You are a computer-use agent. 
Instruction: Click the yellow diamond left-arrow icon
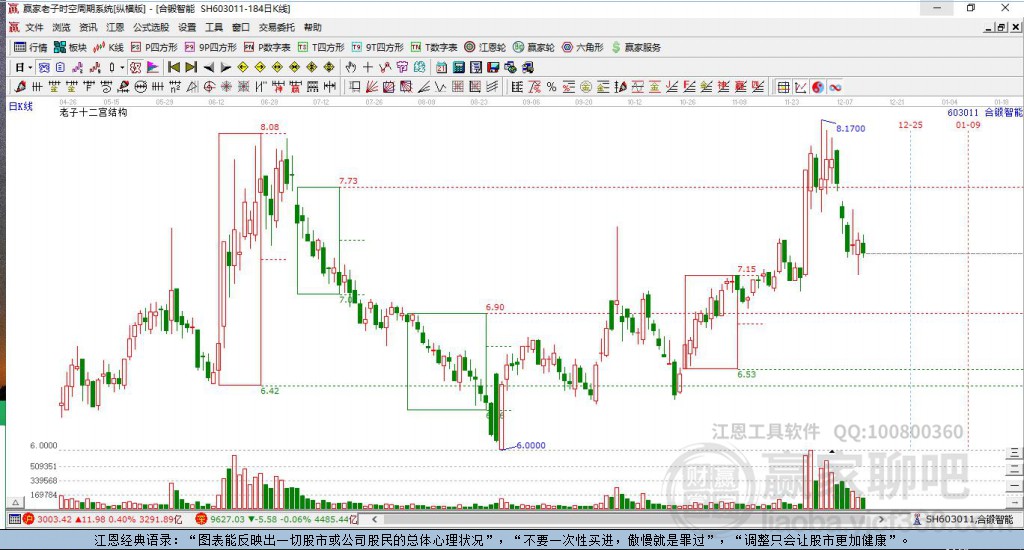tap(242, 67)
